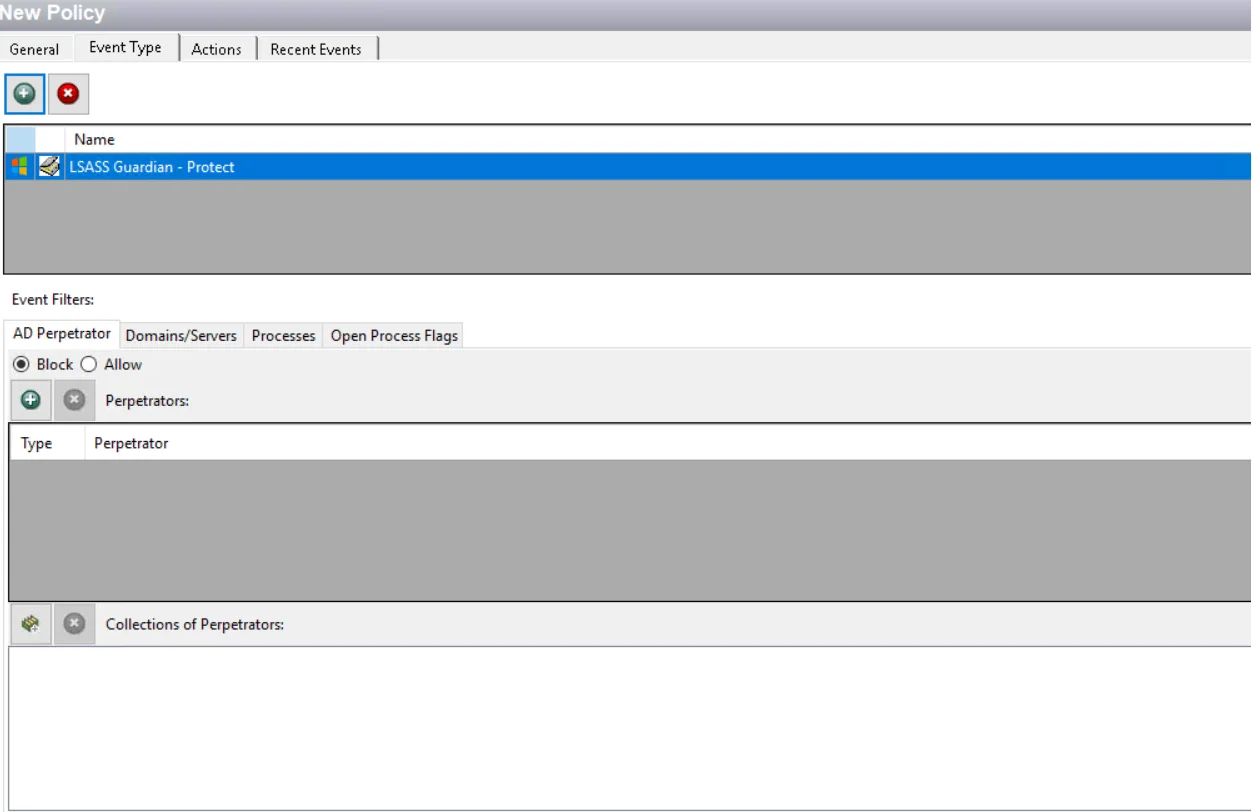Click the Perpetrator column header
Viewport: 1252px width, 812px height.
(667, 443)
